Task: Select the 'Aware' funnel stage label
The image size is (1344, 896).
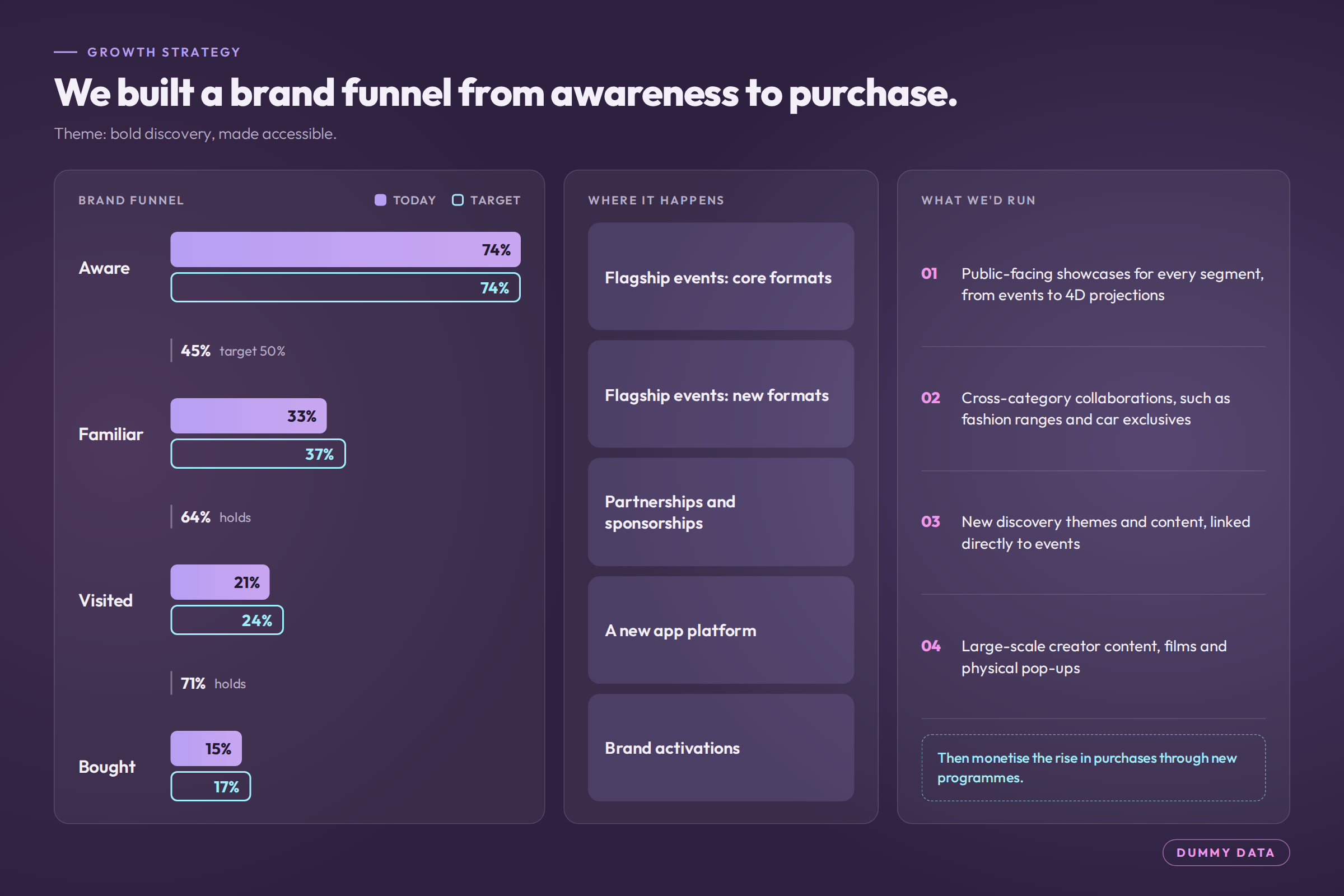Action: 104,268
